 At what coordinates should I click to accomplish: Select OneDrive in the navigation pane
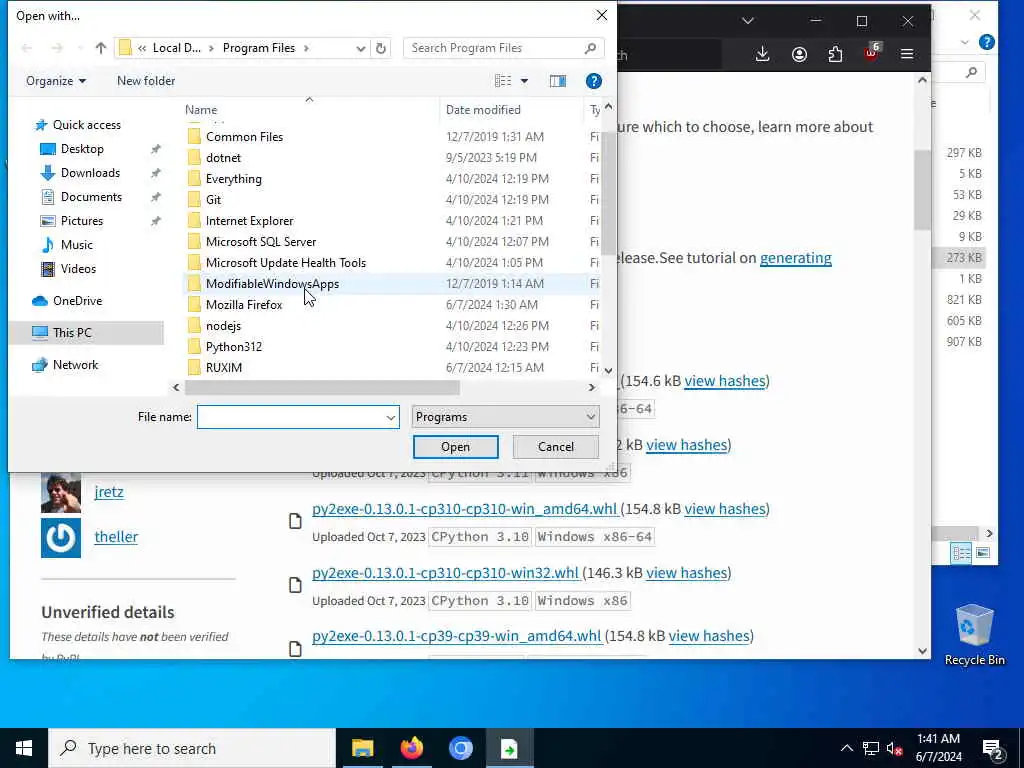click(x=77, y=301)
